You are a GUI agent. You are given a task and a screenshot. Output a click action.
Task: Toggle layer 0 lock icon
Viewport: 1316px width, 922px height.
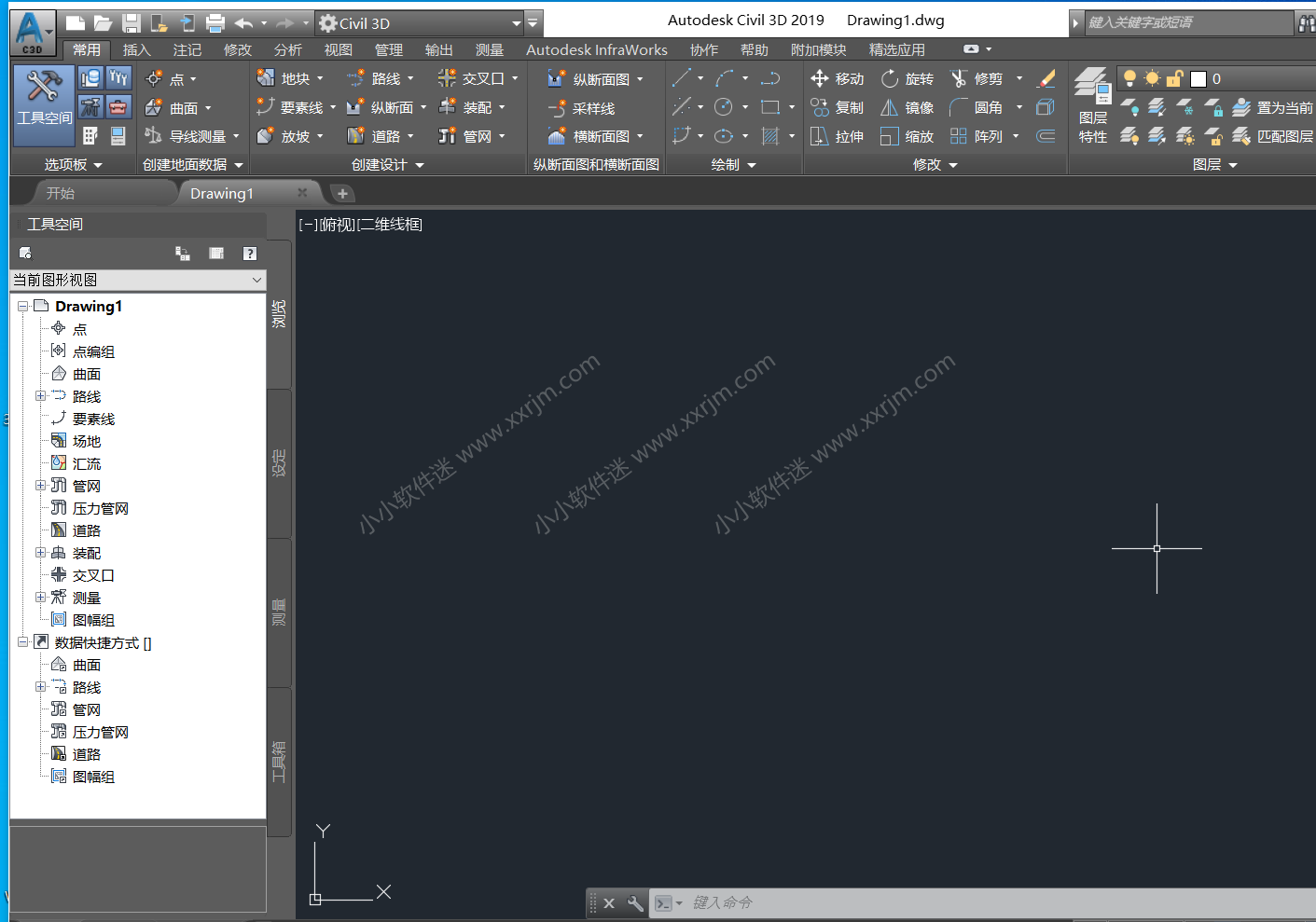point(1175,78)
